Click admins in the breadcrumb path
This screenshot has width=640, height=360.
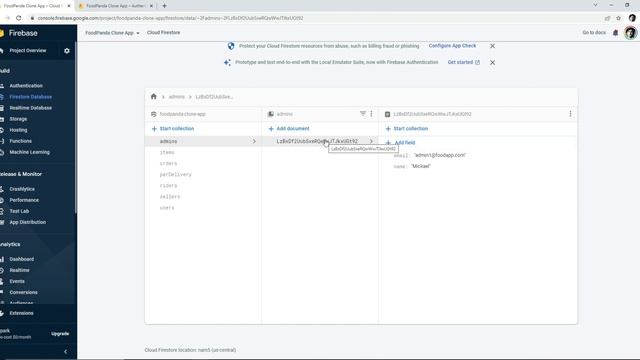(x=177, y=97)
